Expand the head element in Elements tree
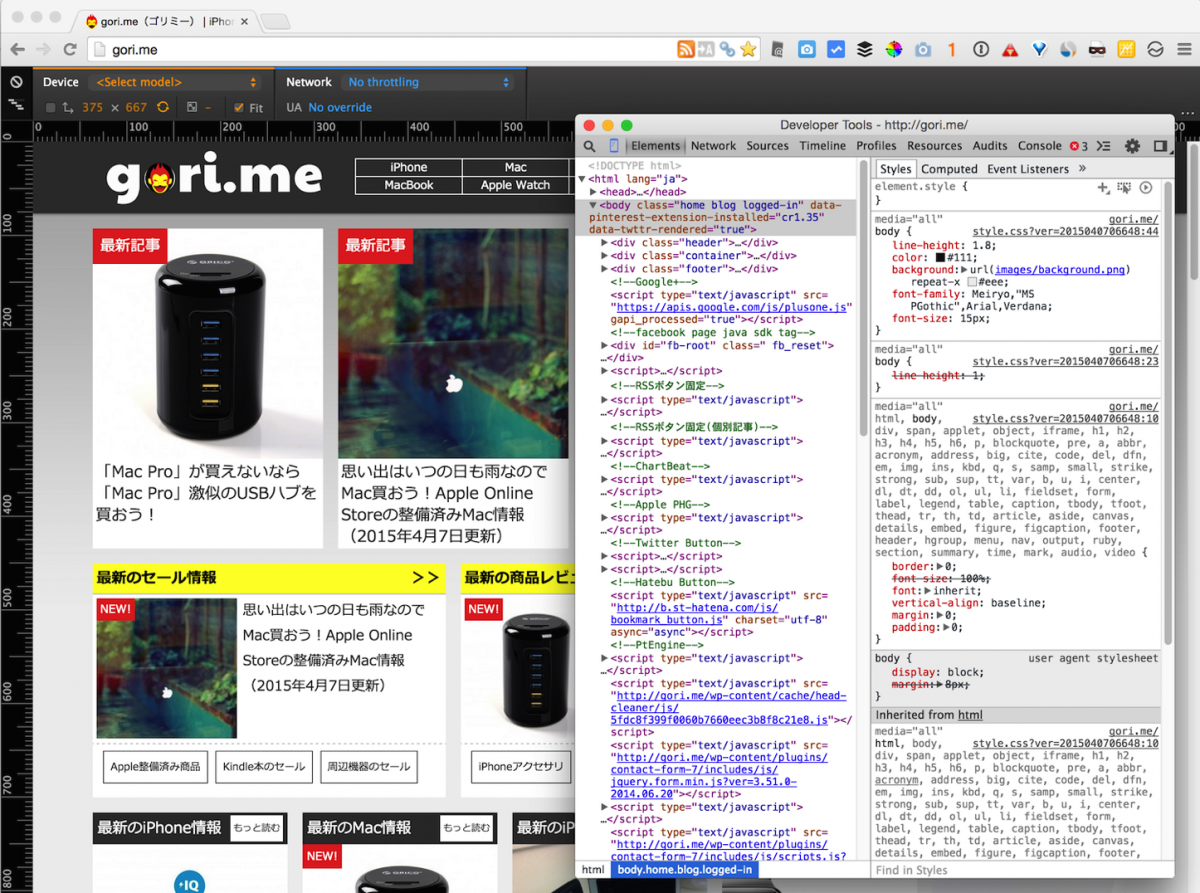Image resolution: width=1200 pixels, height=893 pixels. (x=593, y=192)
